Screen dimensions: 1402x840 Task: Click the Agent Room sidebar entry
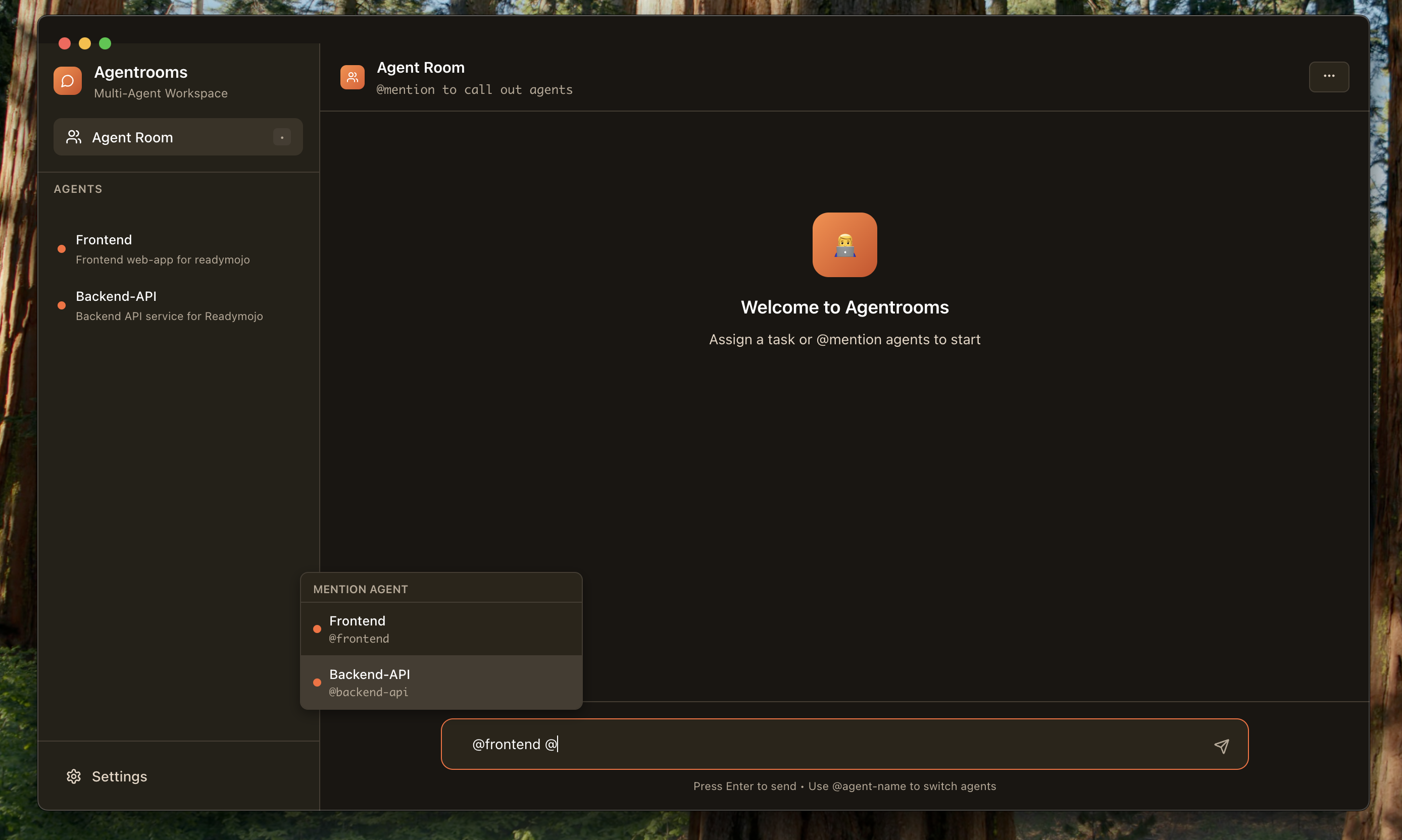[132, 136]
